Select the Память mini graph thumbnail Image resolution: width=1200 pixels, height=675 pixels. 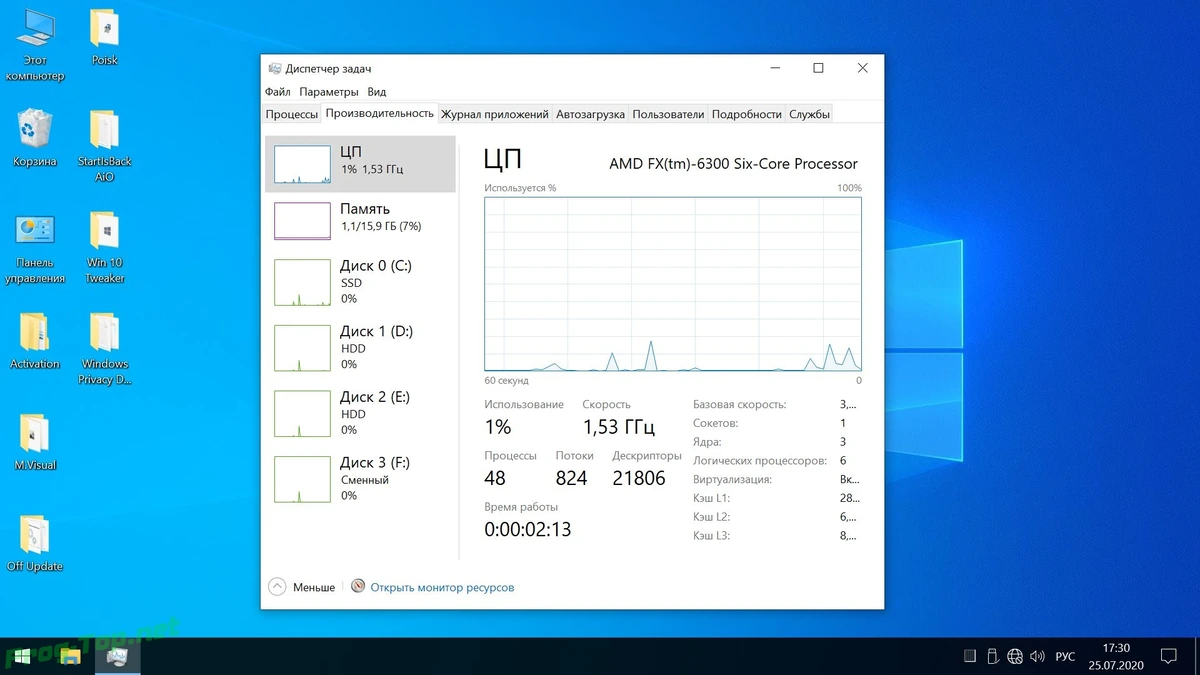(x=302, y=220)
